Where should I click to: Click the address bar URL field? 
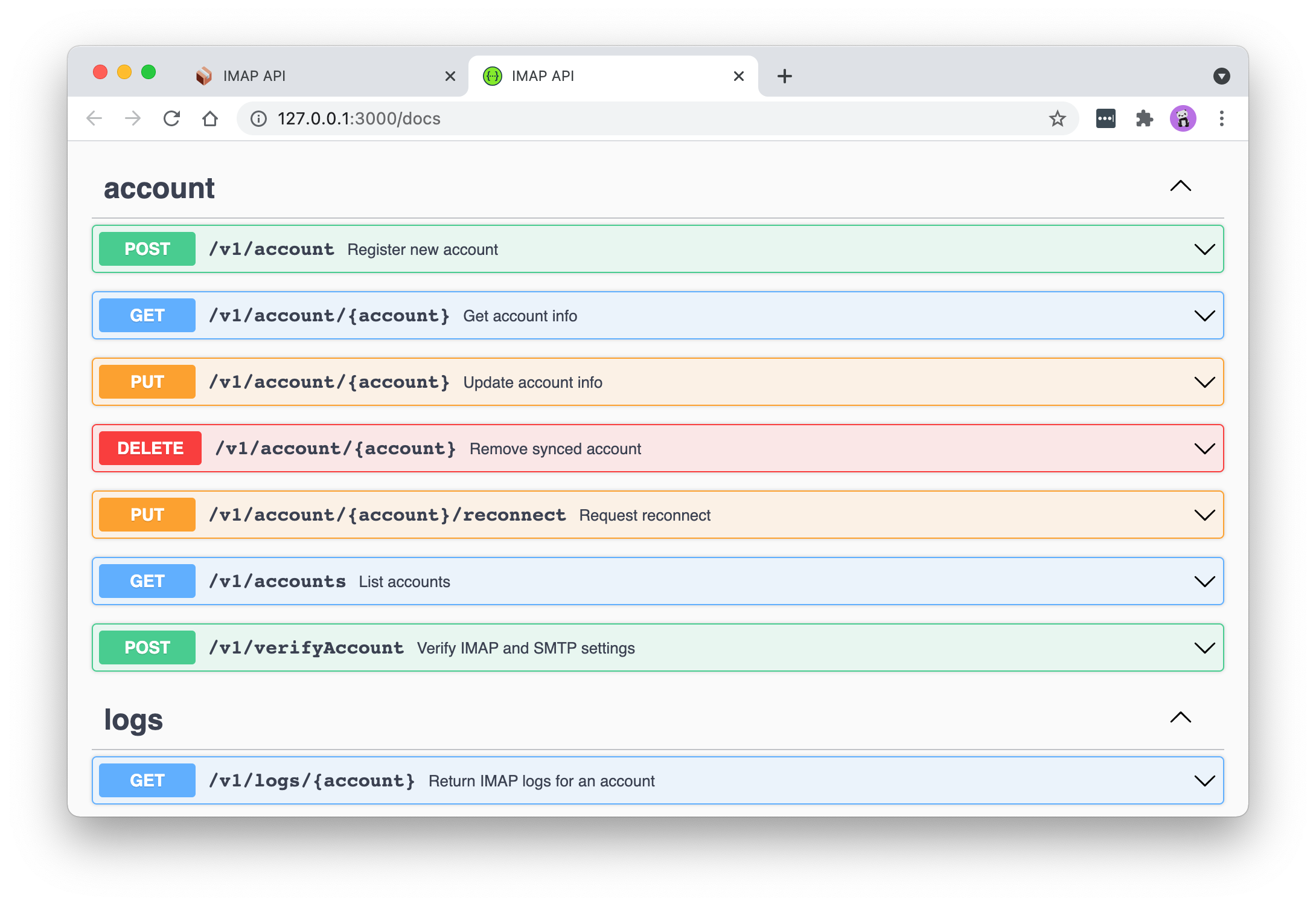(604, 118)
